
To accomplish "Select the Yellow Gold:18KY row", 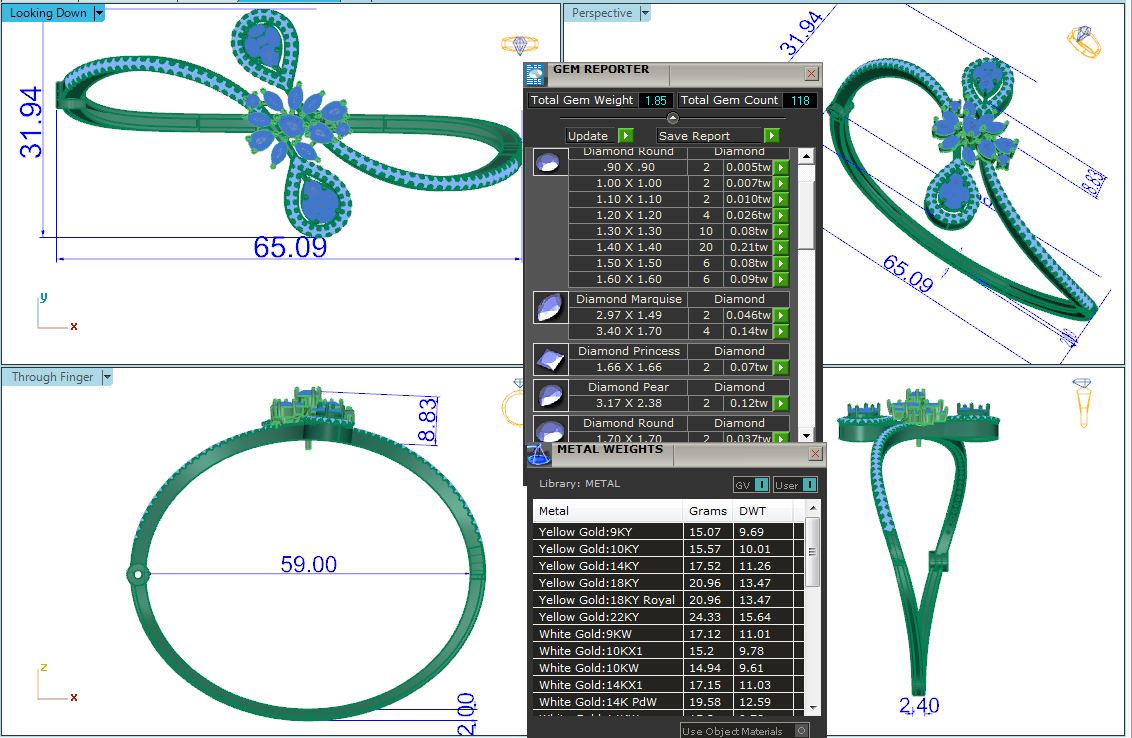I will pyautogui.click(x=608, y=582).
